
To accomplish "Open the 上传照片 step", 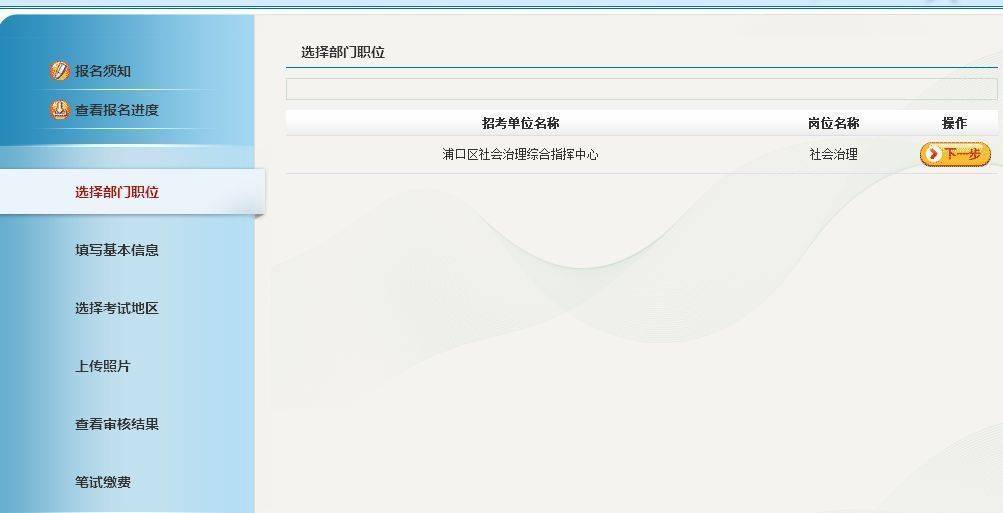I will [x=102, y=367].
